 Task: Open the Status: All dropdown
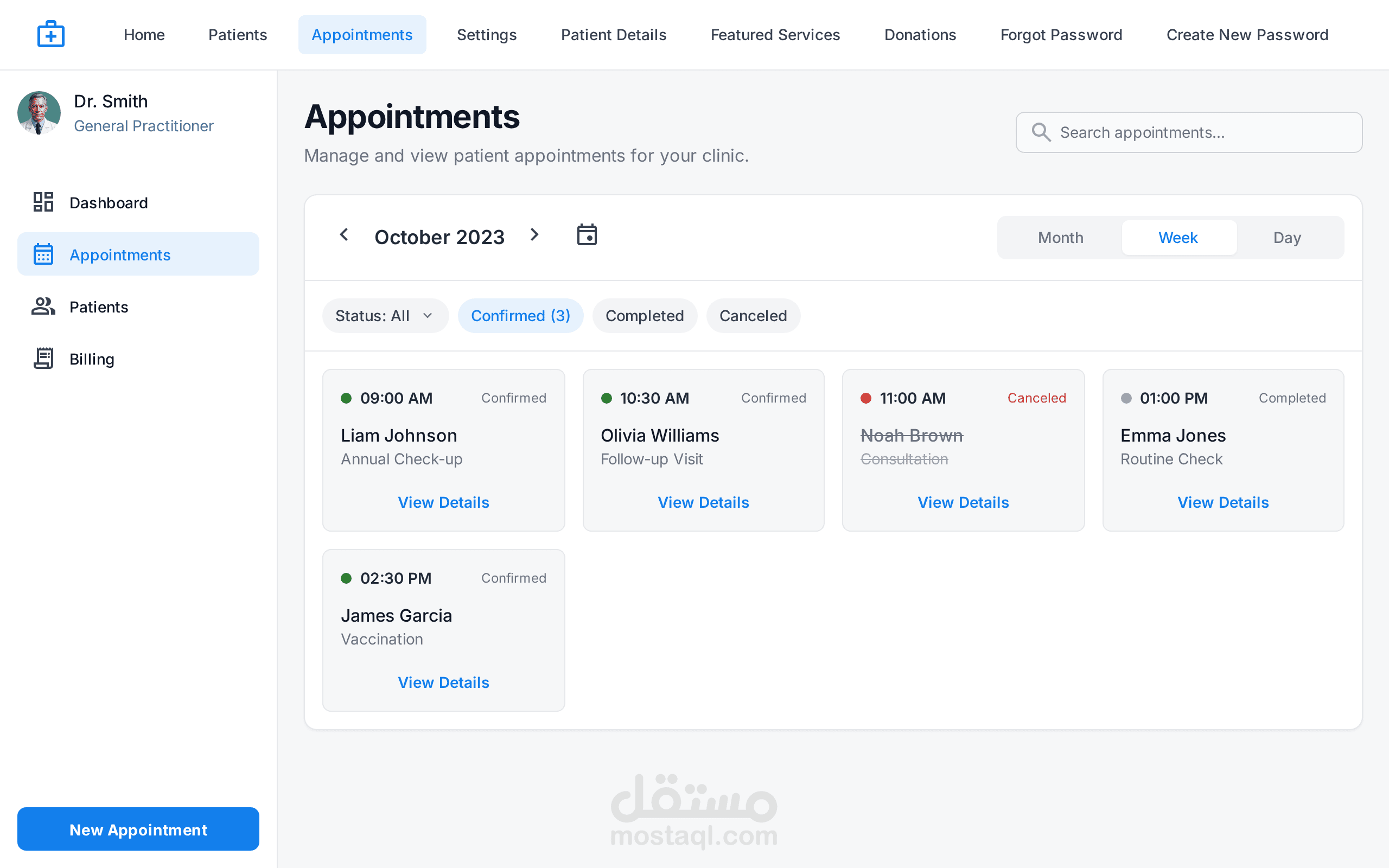pyautogui.click(x=385, y=315)
